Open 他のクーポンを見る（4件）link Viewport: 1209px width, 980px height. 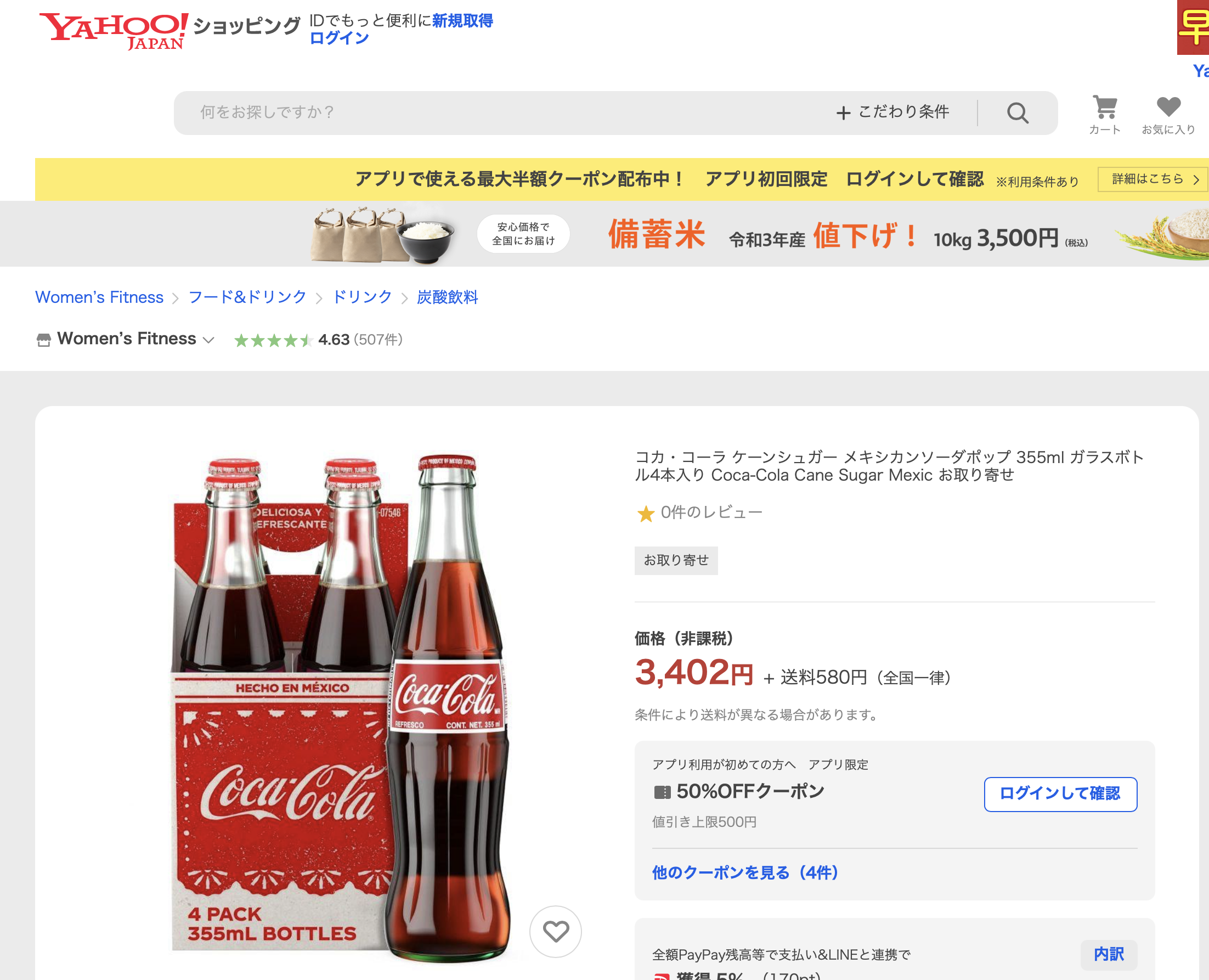[x=745, y=873]
